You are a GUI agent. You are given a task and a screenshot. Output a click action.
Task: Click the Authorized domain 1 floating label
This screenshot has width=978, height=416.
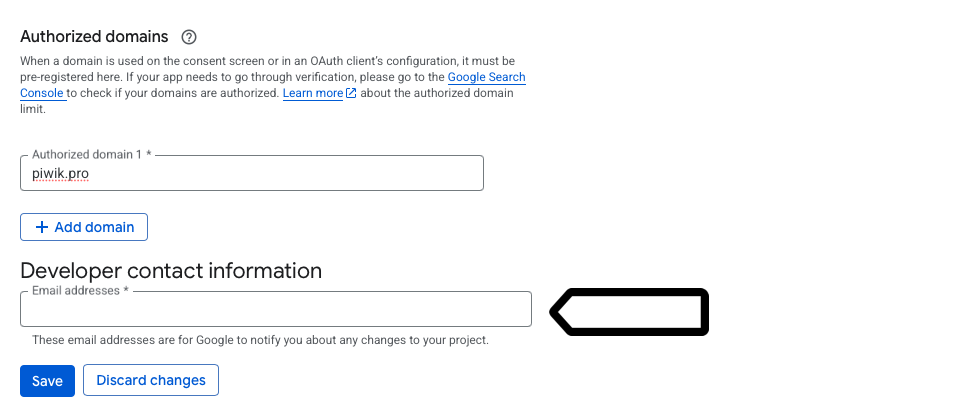coord(91,155)
